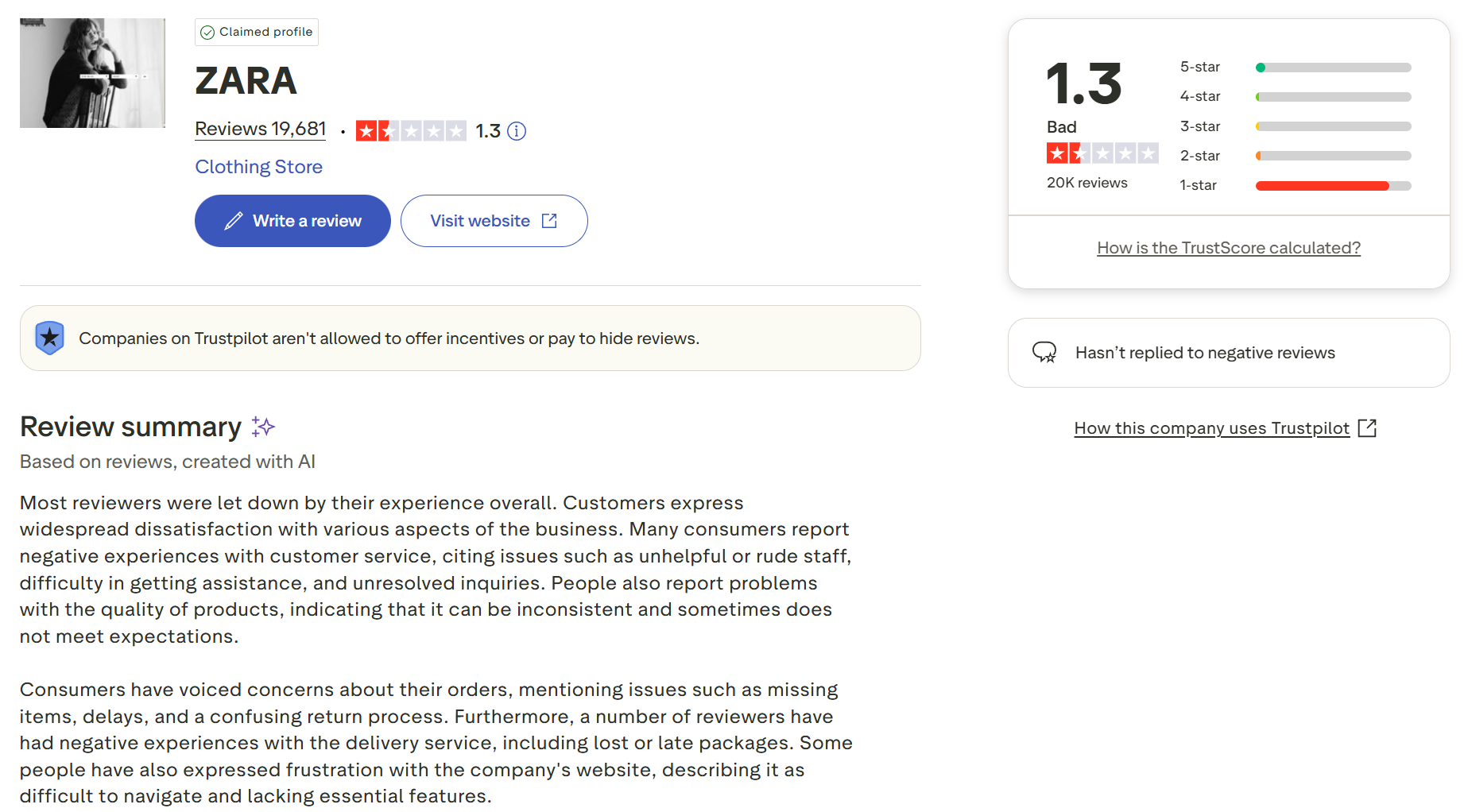This screenshot has width=1468, height=812.
Task: Click the shield star icon in the notice banner
Action: pyautogui.click(x=49, y=338)
